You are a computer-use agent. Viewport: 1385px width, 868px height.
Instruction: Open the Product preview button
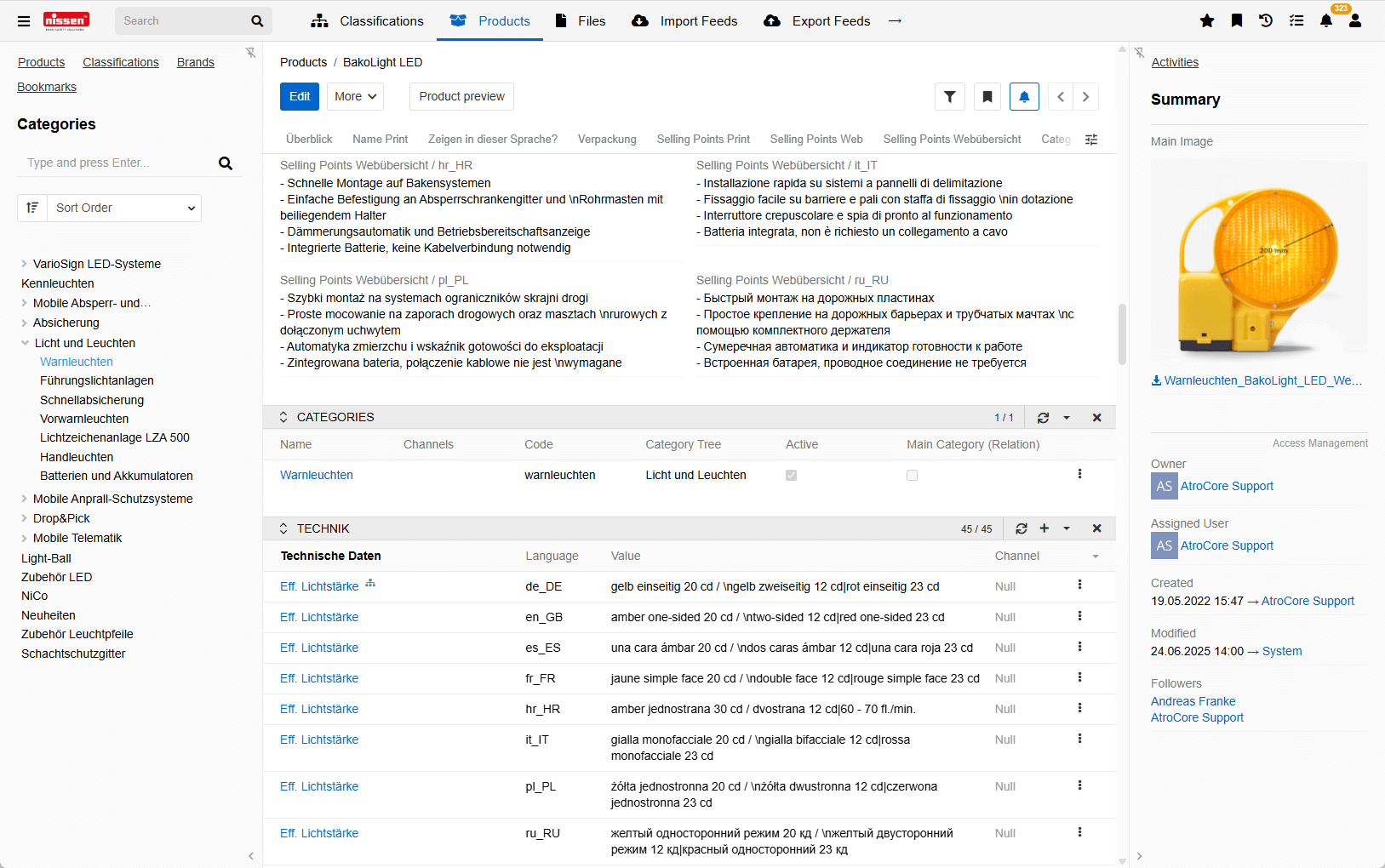click(461, 97)
